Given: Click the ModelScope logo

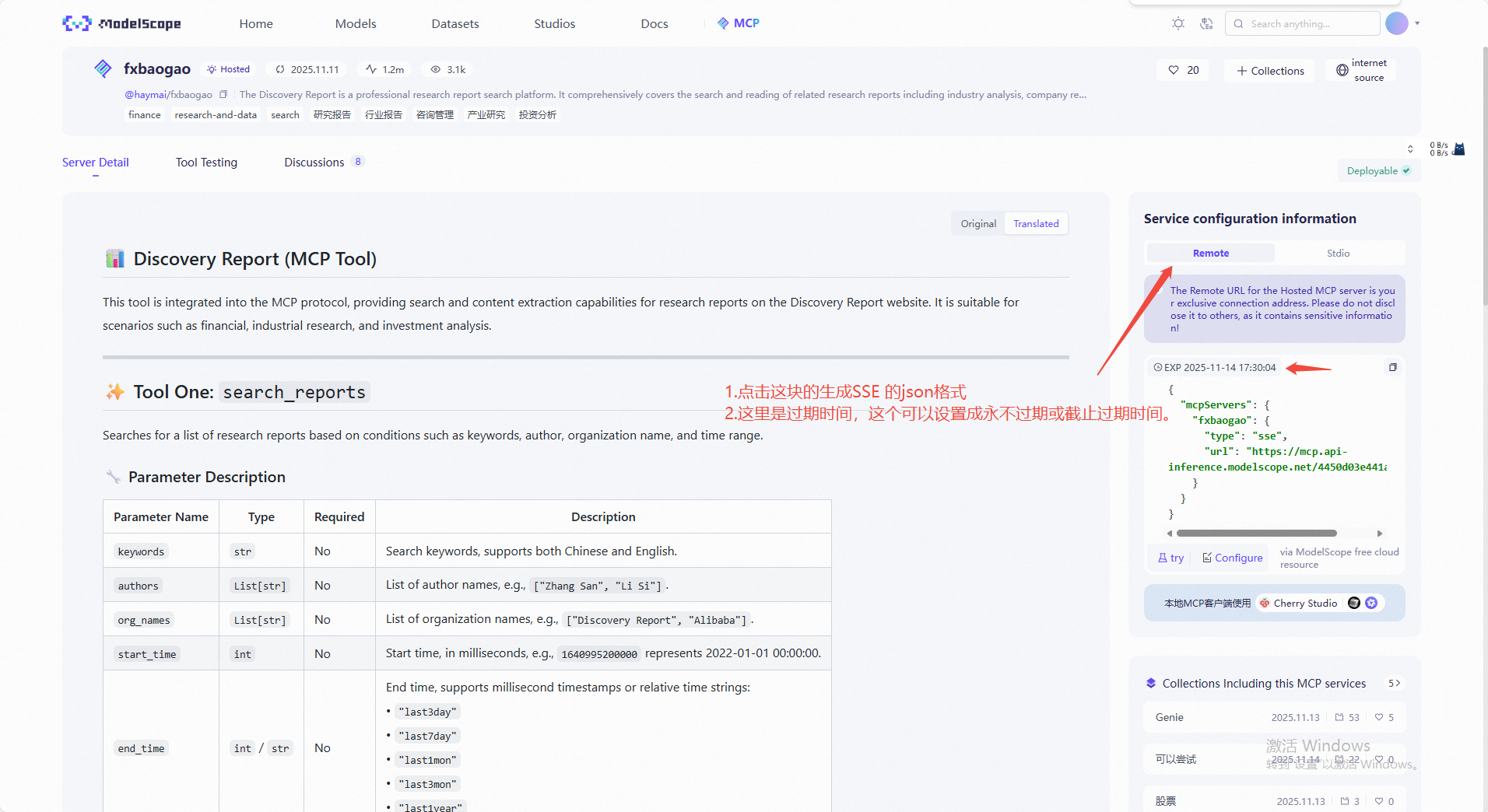Looking at the screenshot, I should tap(121, 23).
